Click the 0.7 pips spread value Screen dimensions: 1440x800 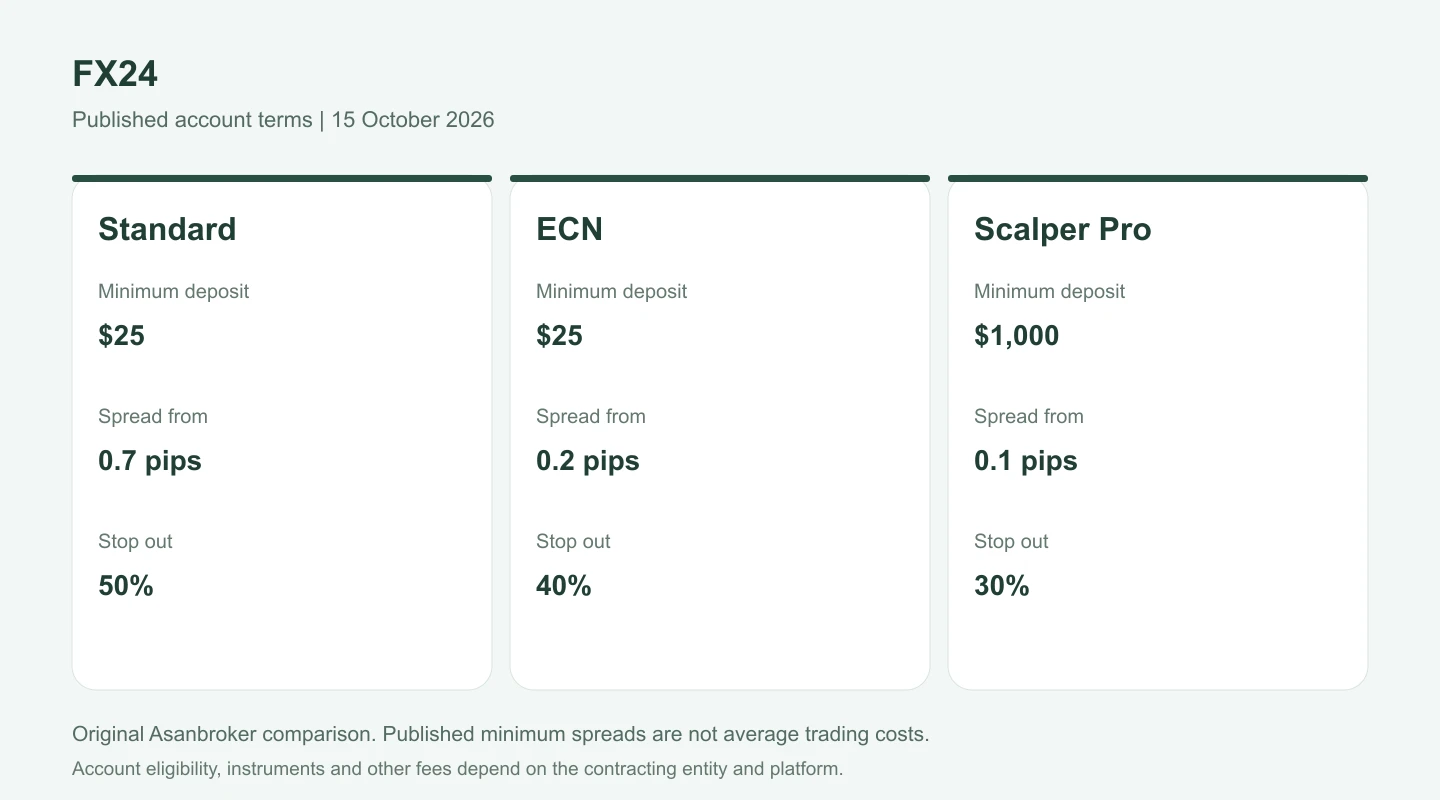150,461
